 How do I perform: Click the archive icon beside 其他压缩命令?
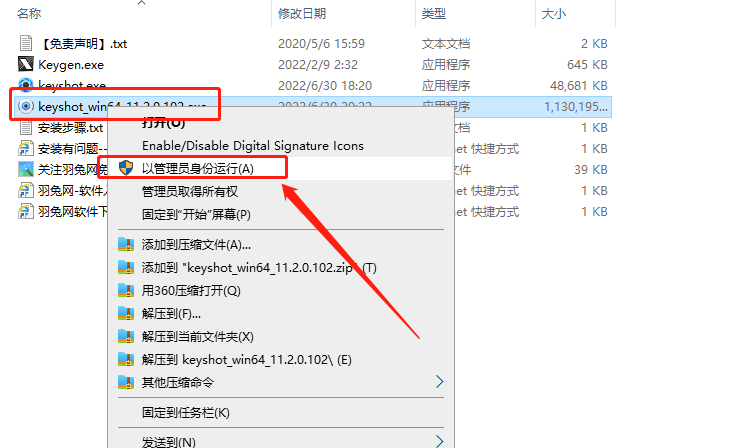pos(126,382)
